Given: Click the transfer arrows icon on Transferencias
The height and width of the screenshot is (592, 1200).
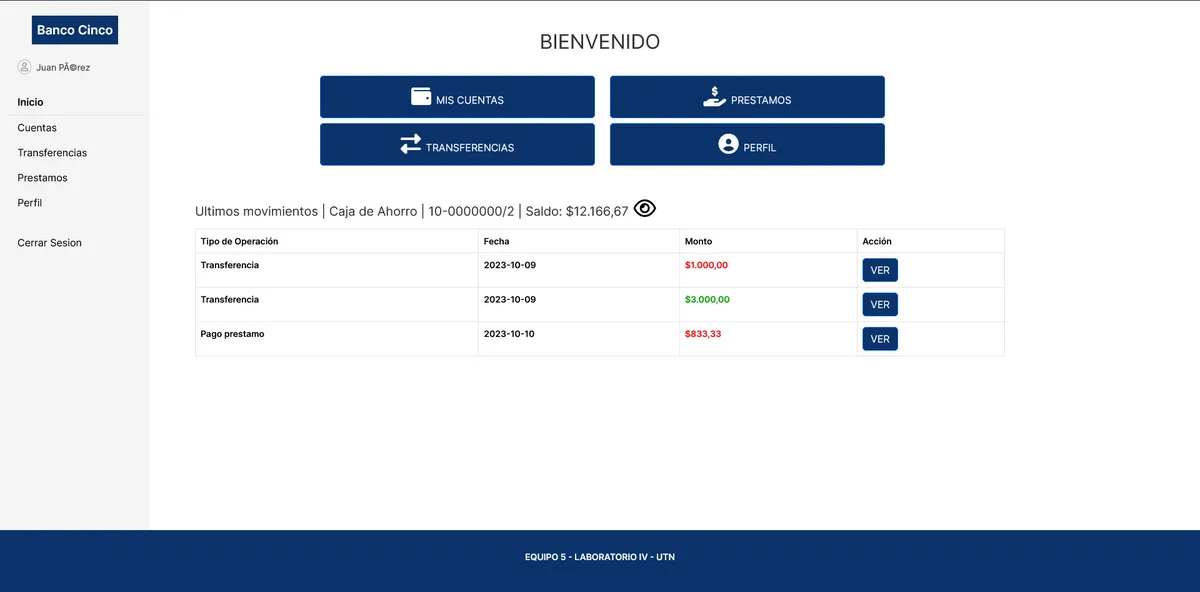Looking at the screenshot, I should pyautogui.click(x=410, y=144).
